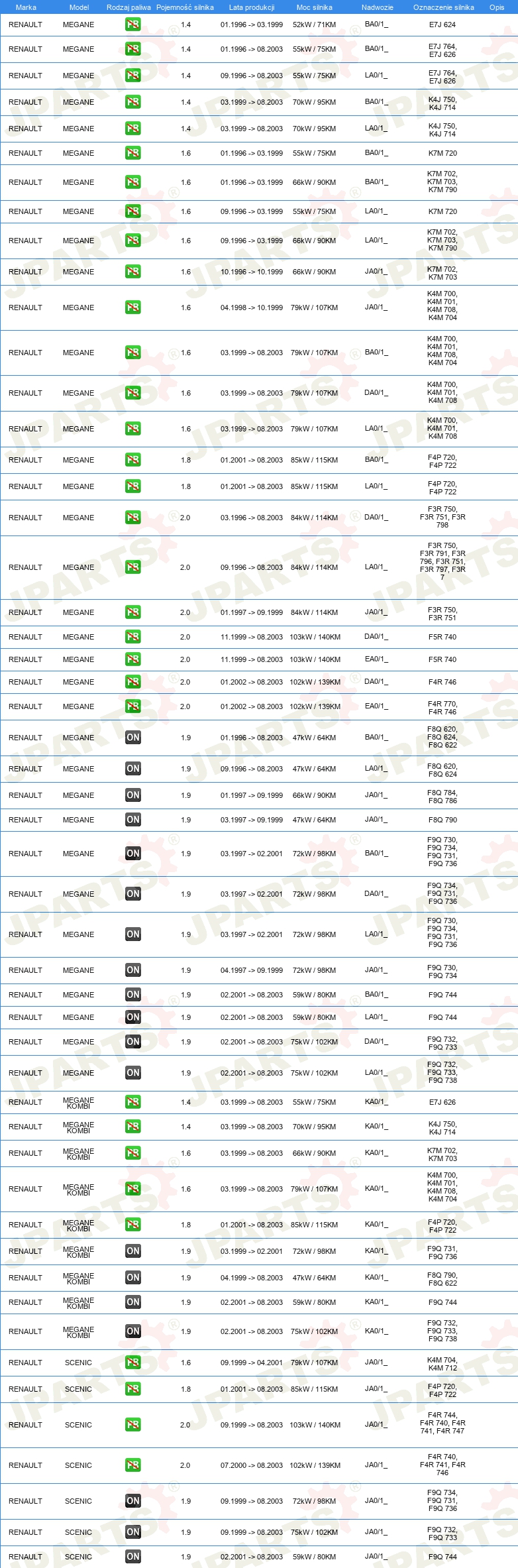The image size is (518, 1568).
Task: Click diesel ON icon in Scenic 59kW / 80KM row
Action: 132,1557
